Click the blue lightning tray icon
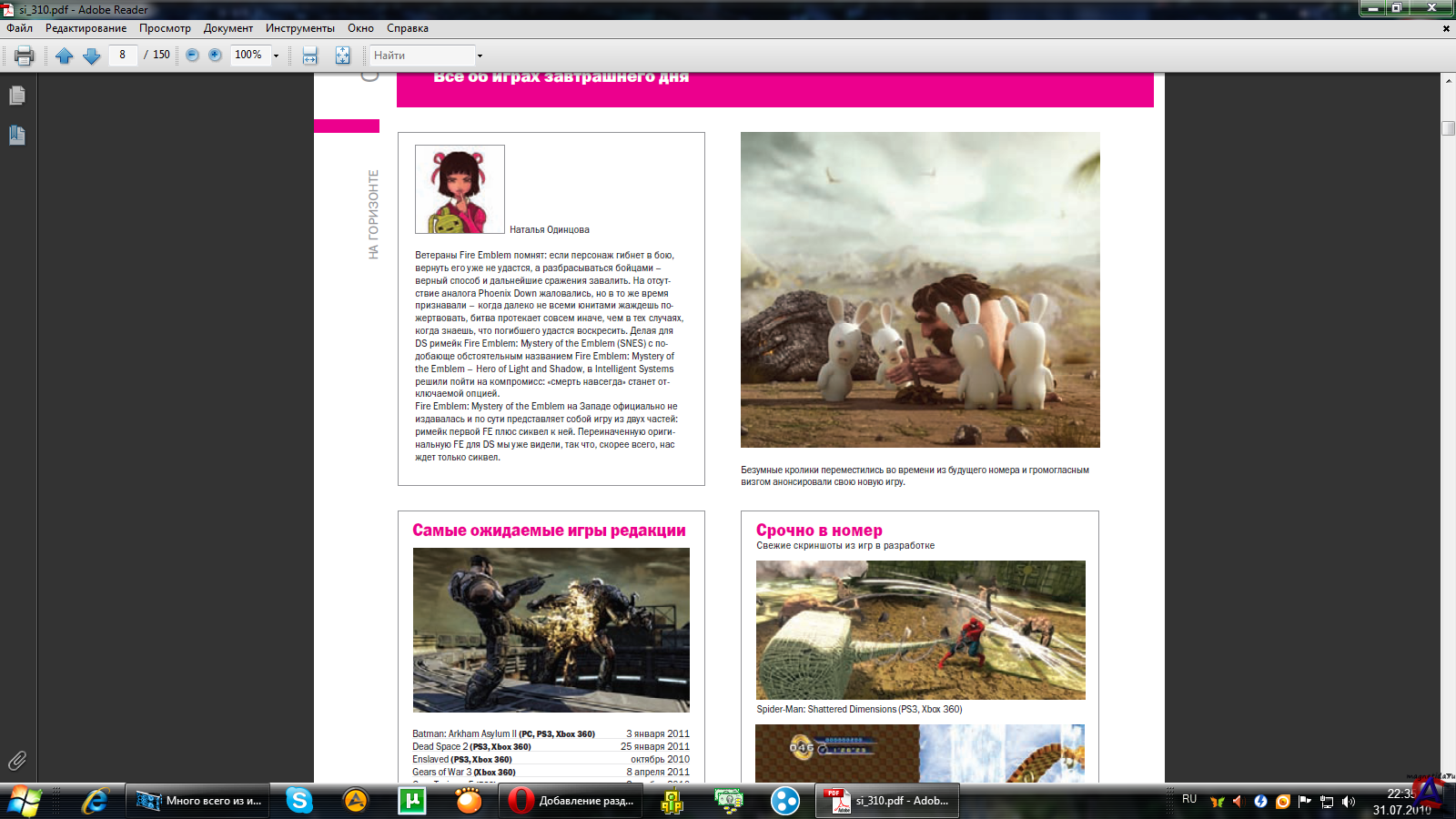This screenshot has height=819, width=1456. click(x=1260, y=802)
